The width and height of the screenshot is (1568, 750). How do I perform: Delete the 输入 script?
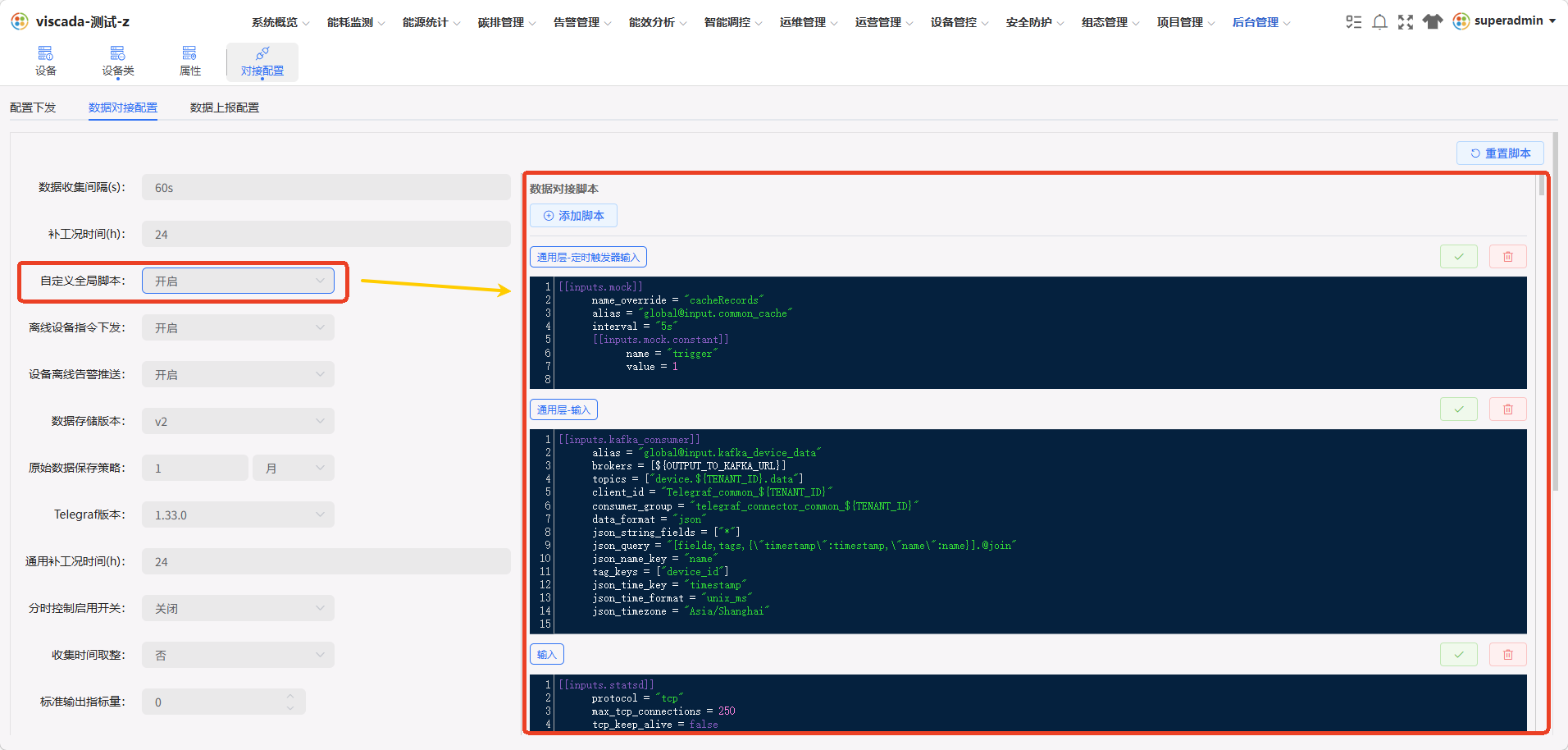click(x=1507, y=654)
